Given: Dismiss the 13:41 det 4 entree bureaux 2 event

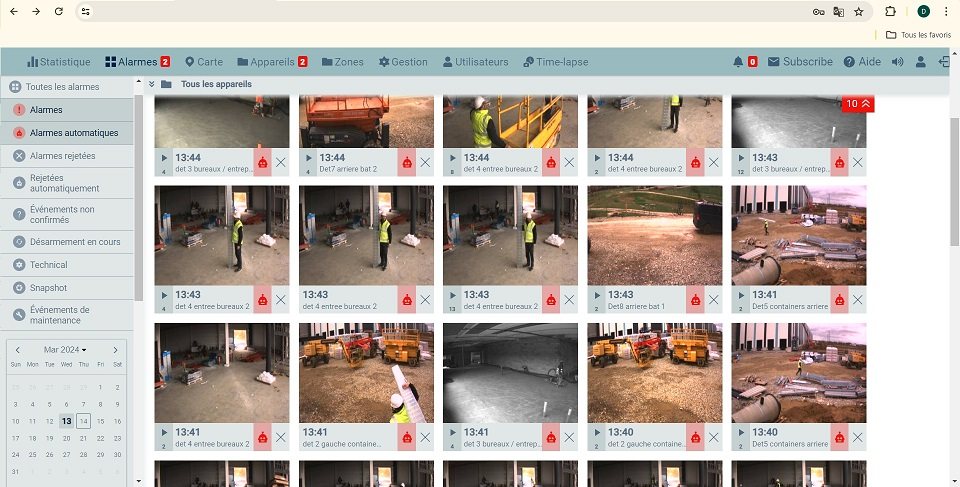Looking at the screenshot, I should pyautogui.click(x=280, y=437).
